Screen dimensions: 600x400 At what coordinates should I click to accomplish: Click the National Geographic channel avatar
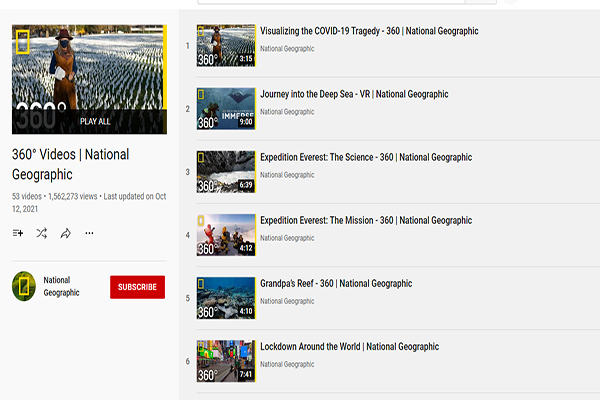(24, 286)
